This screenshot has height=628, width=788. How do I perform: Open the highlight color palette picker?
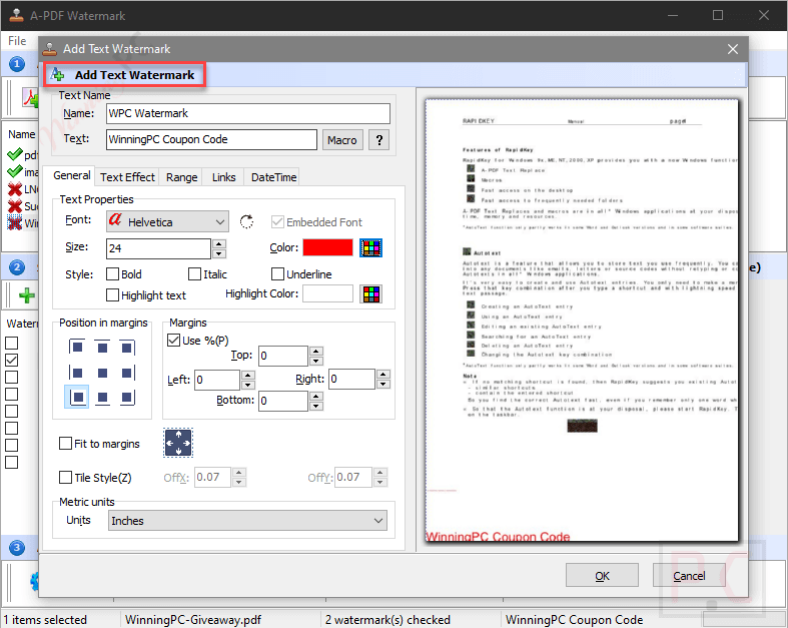[x=371, y=294]
